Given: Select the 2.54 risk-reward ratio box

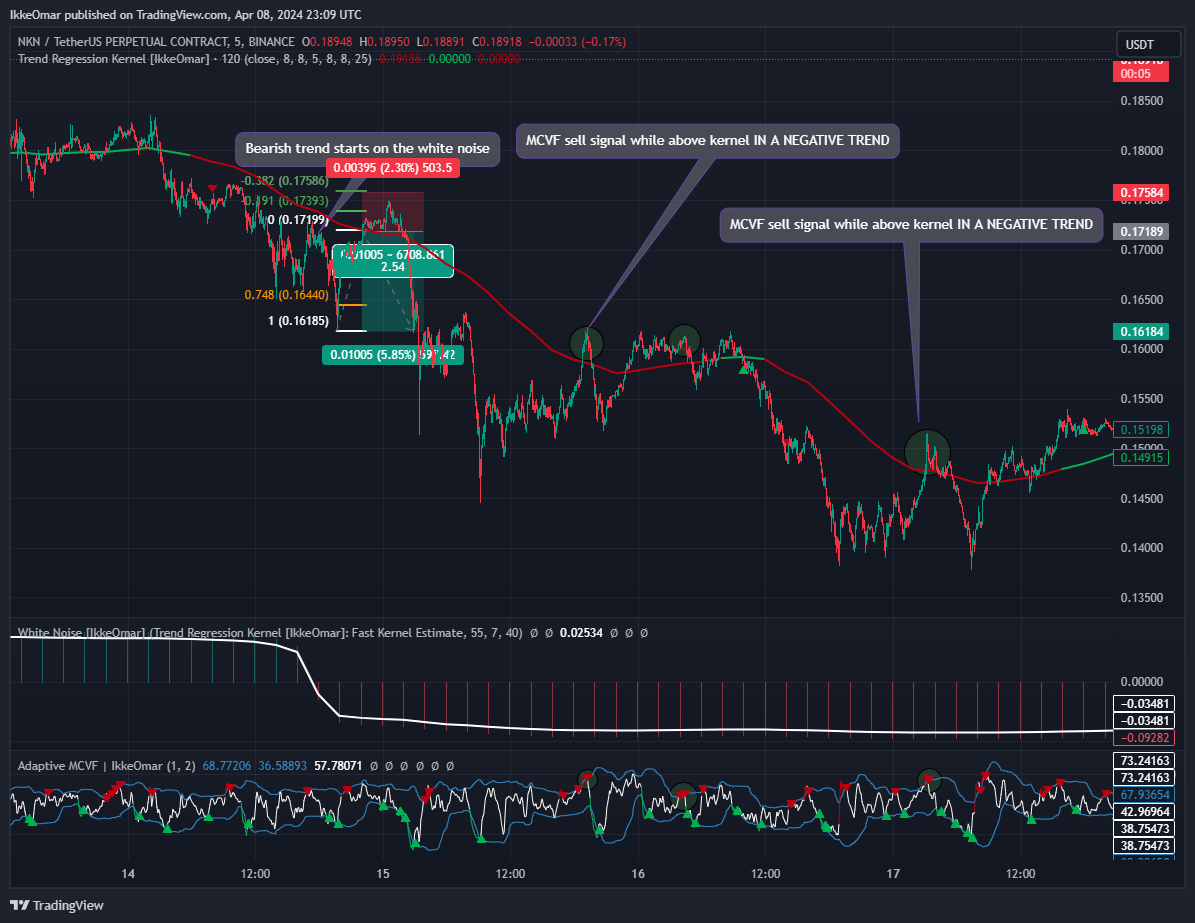Looking at the screenshot, I should (393, 261).
